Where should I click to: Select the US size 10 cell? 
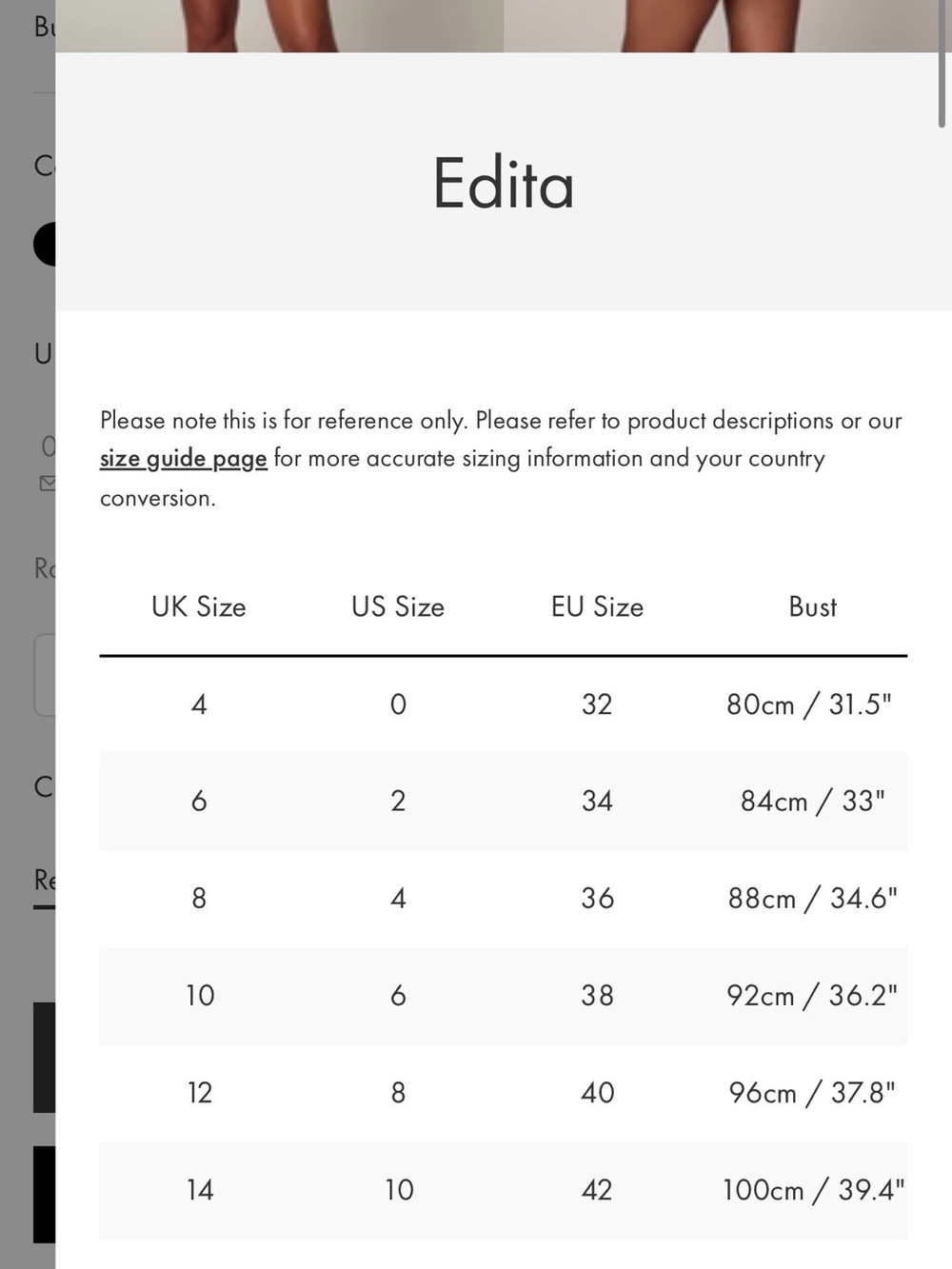(x=399, y=1189)
